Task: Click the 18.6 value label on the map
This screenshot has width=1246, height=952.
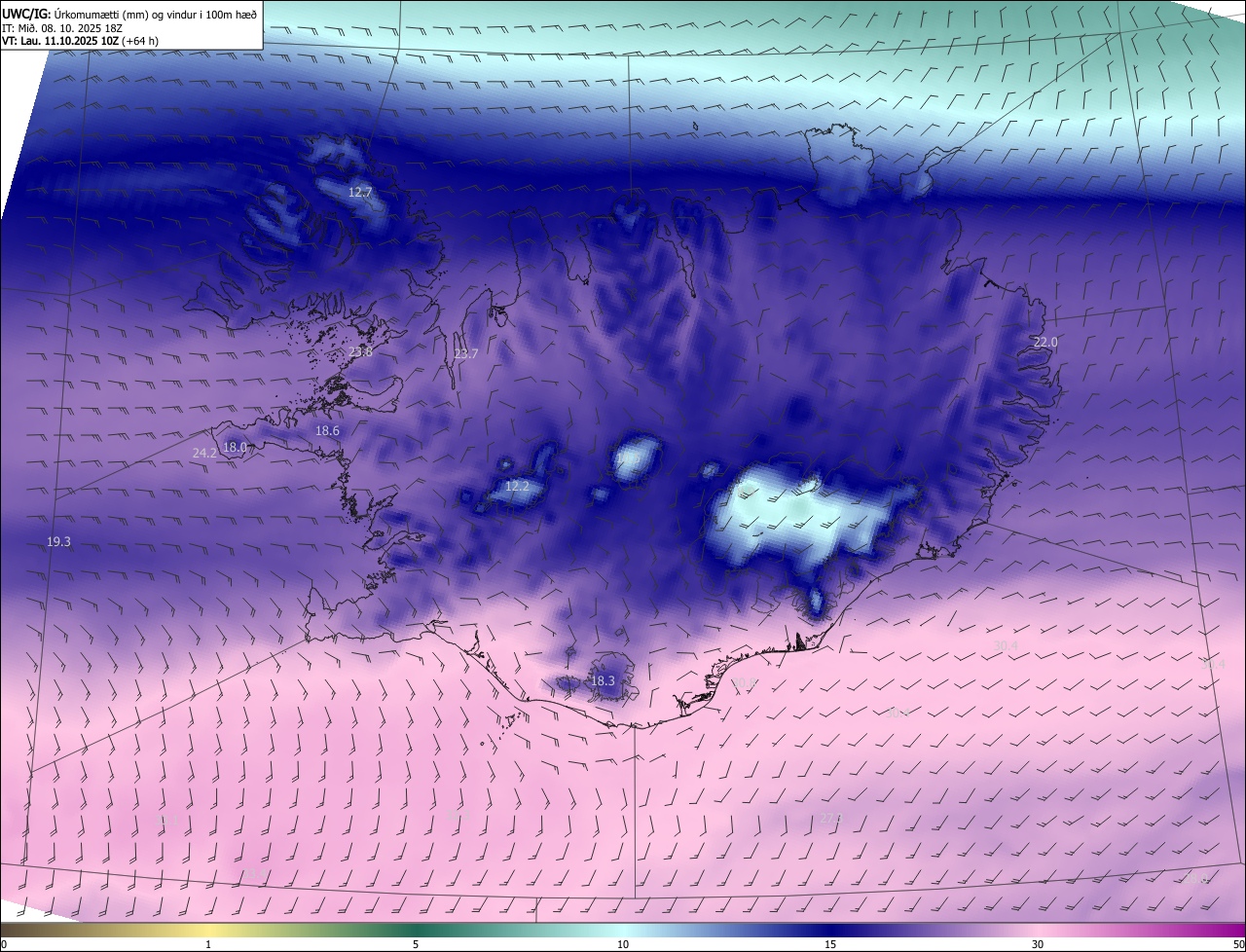Action: click(x=327, y=430)
